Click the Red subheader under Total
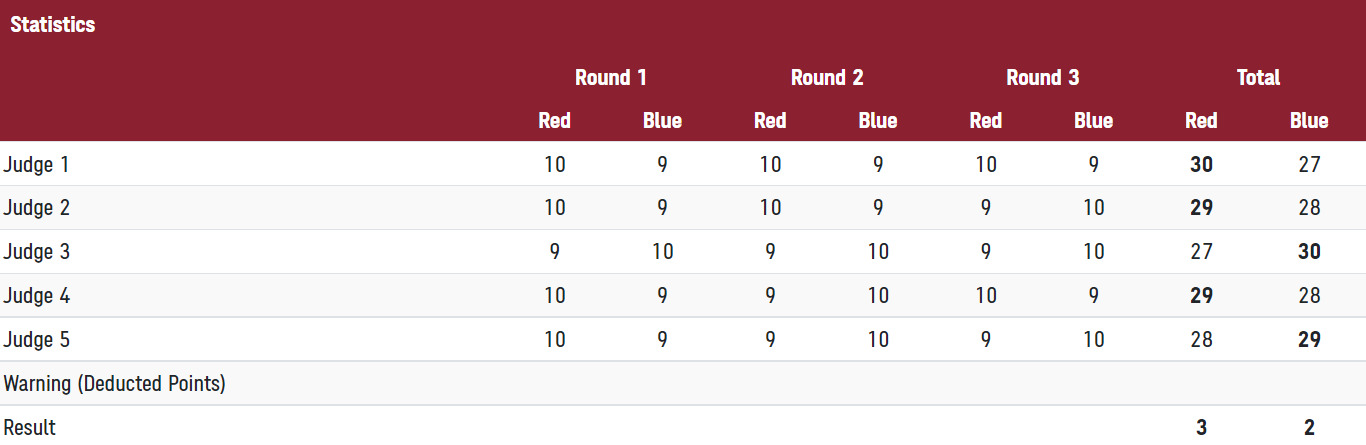The image size is (1366, 445). coord(1201,121)
